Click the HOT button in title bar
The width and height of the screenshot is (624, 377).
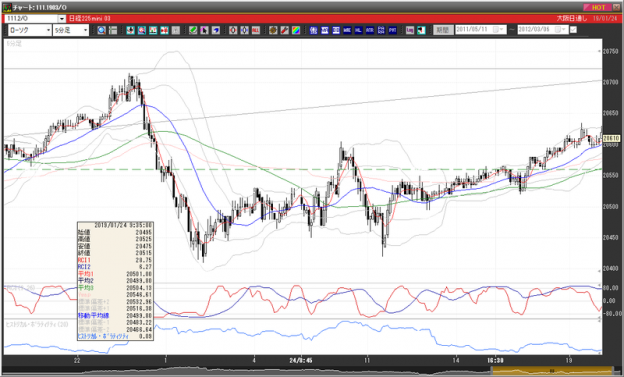pos(597,7)
